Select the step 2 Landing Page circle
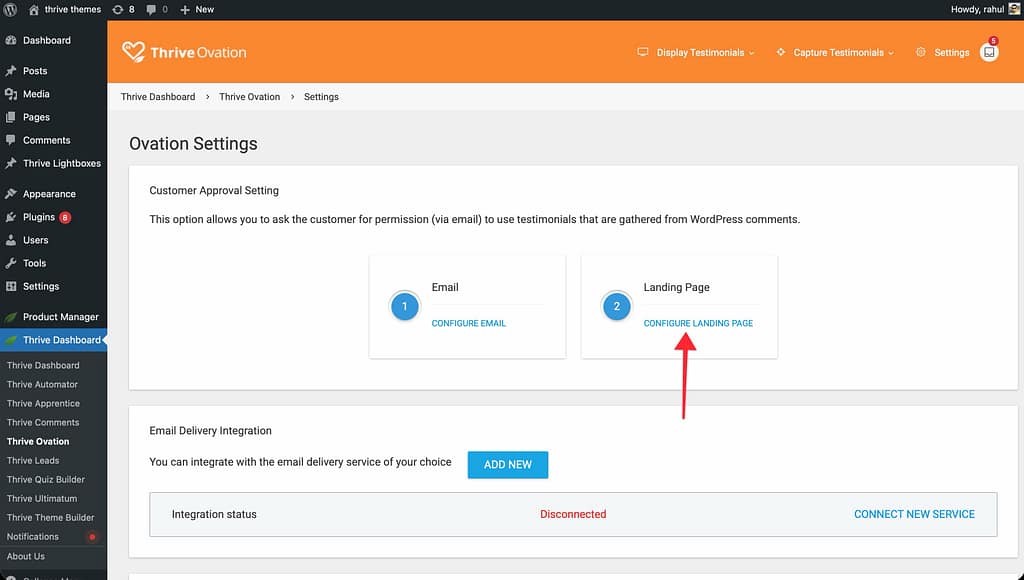 [x=617, y=307]
